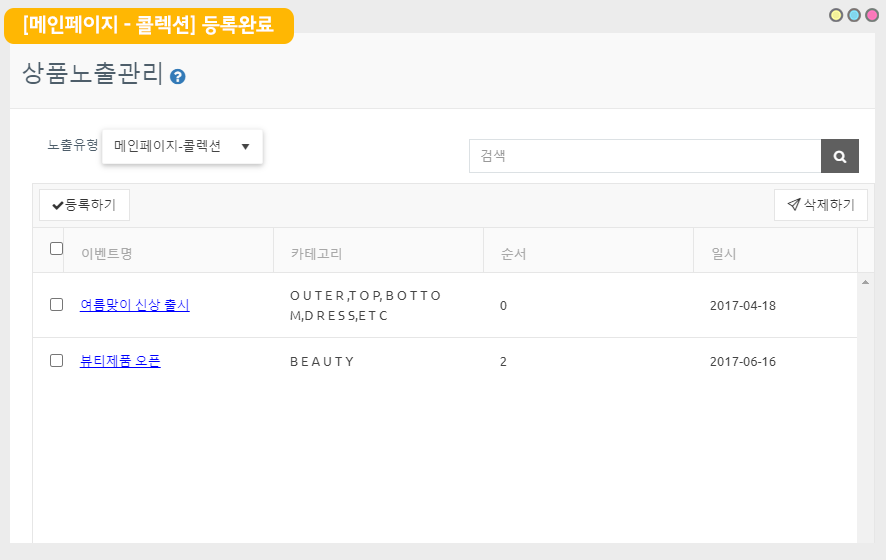886x560 pixels.
Task: Click the 카테고리 column header
Action: tap(317, 254)
